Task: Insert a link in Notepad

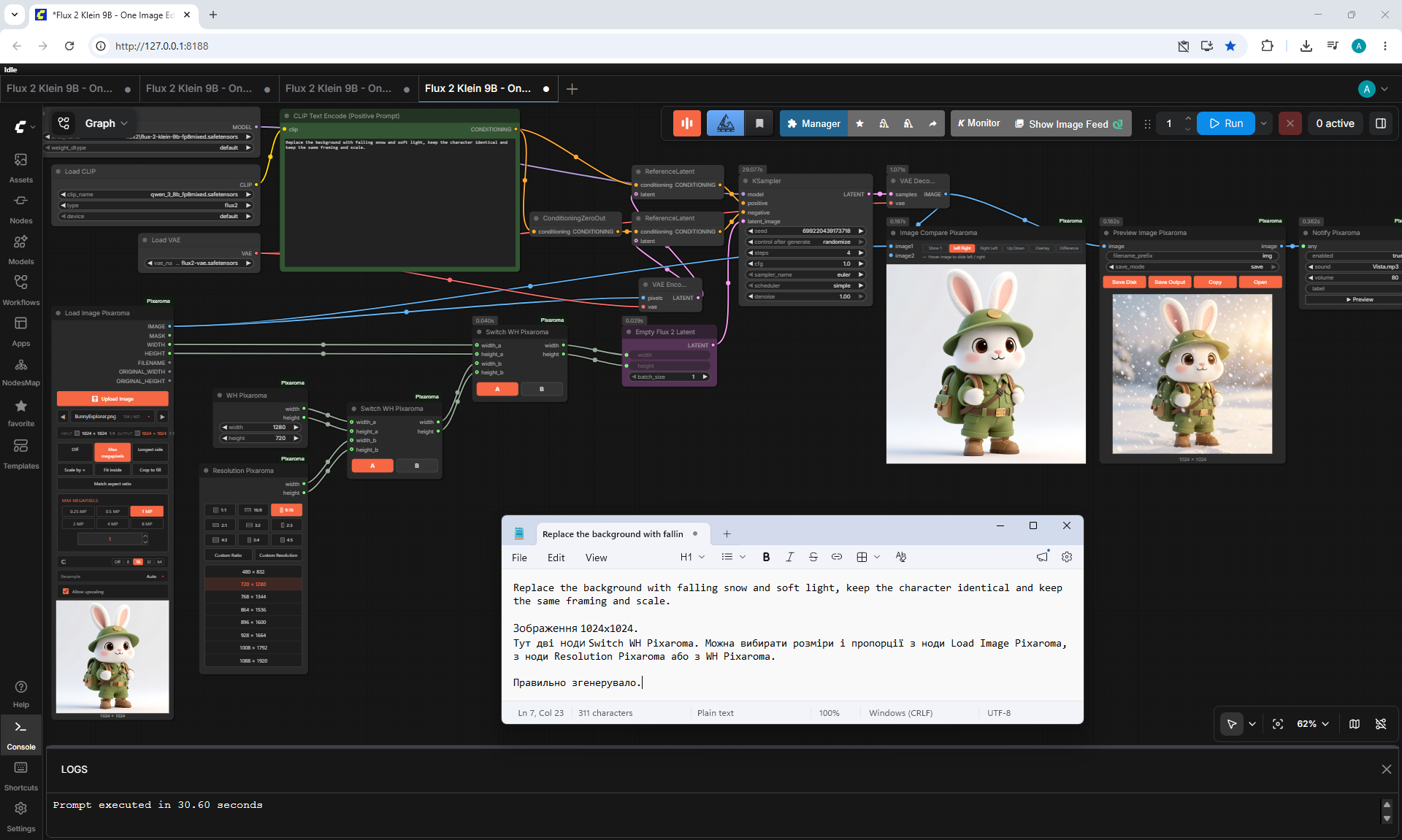Action: click(837, 557)
